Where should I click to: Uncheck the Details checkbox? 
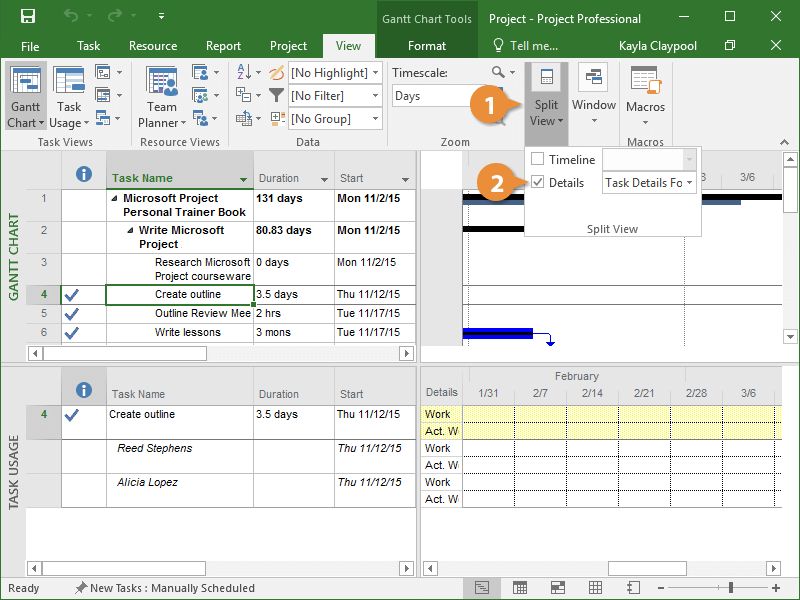tap(538, 183)
